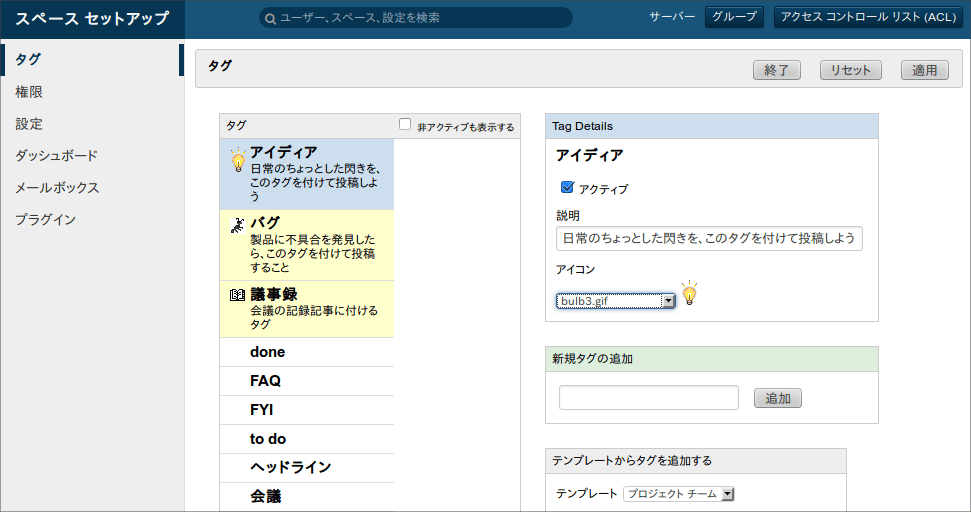Click the 追加 button
Screen dimensions: 971x512
pyautogui.click(x=778, y=398)
